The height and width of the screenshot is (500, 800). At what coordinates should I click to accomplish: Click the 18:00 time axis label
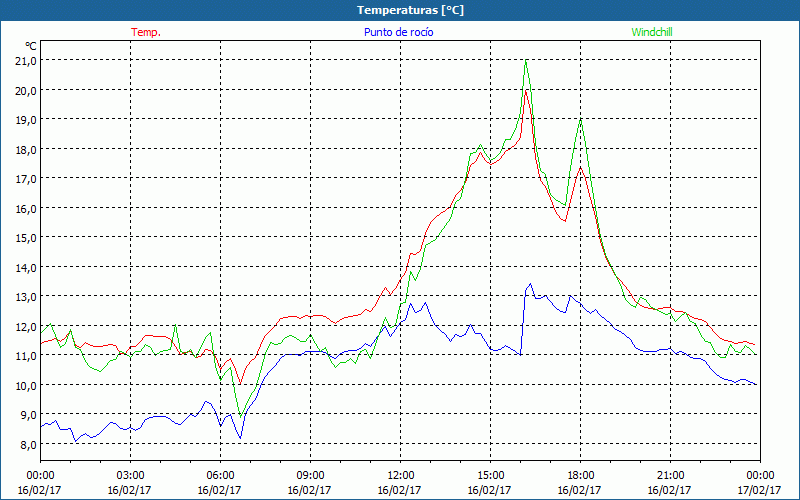(580, 475)
